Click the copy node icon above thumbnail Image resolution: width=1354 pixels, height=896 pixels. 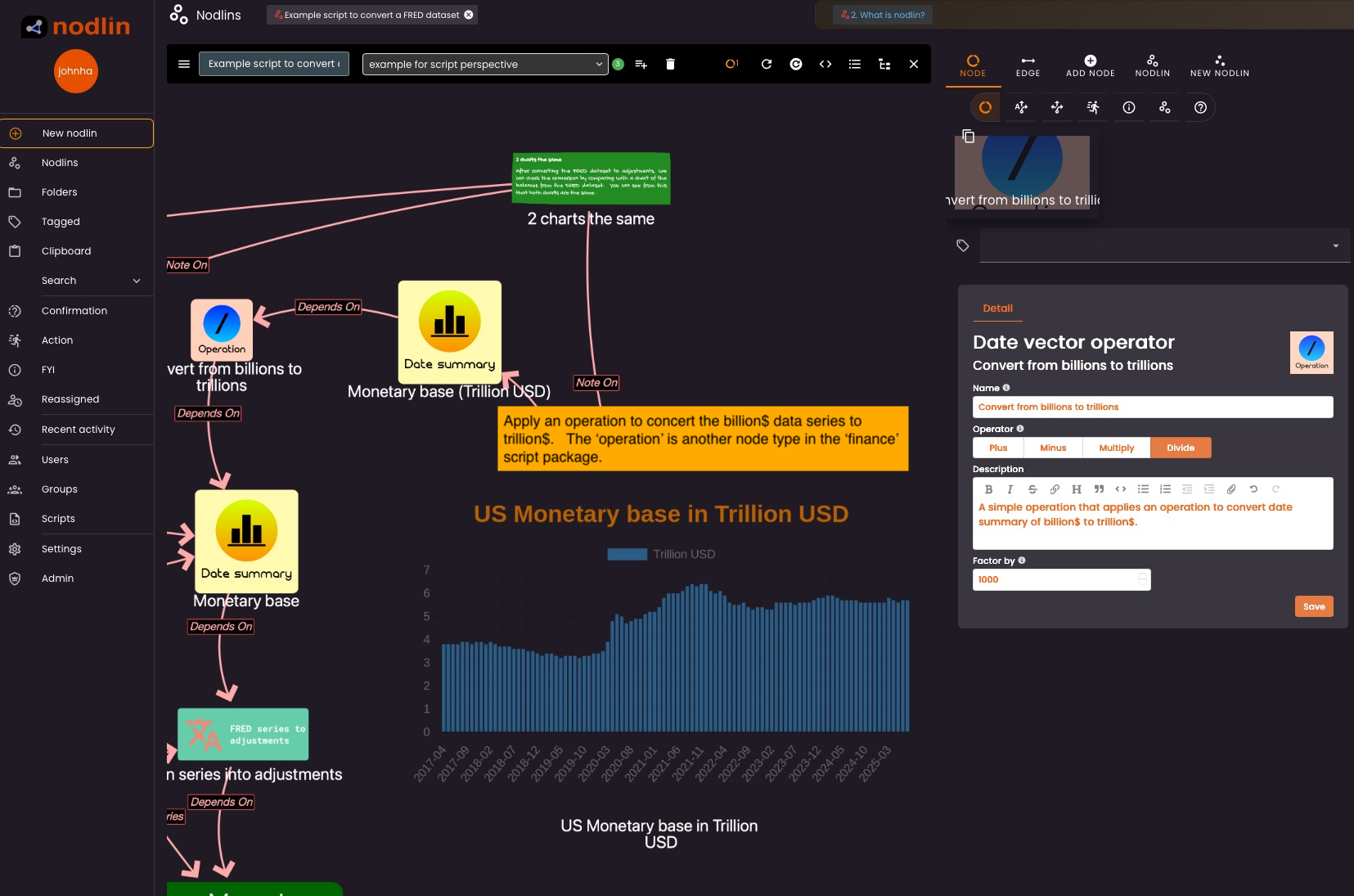click(968, 136)
